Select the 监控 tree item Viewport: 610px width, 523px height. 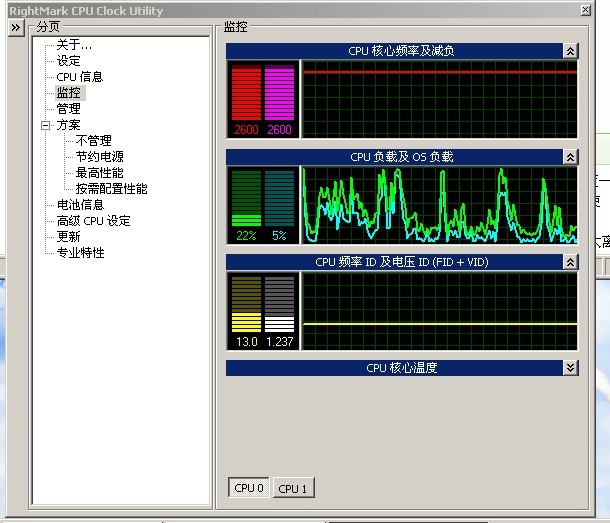[x=69, y=93]
